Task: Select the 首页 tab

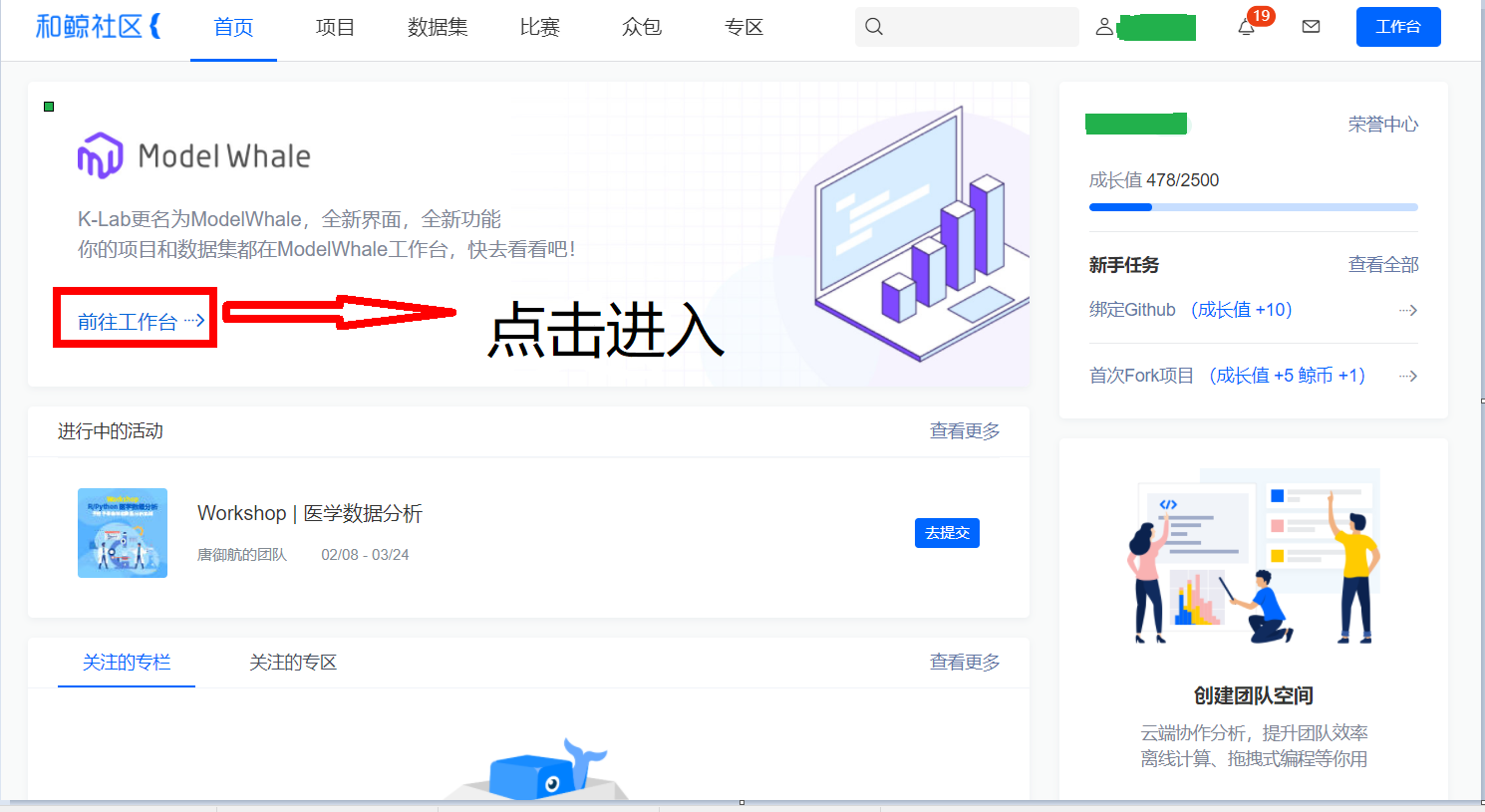Action: pos(233,28)
